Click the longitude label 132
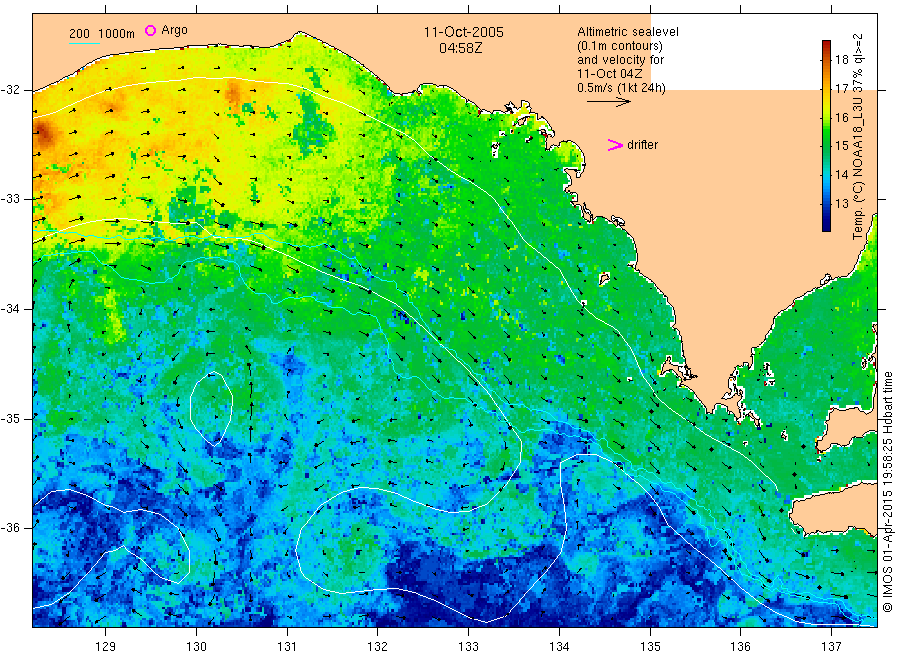900x660 pixels. (378, 647)
